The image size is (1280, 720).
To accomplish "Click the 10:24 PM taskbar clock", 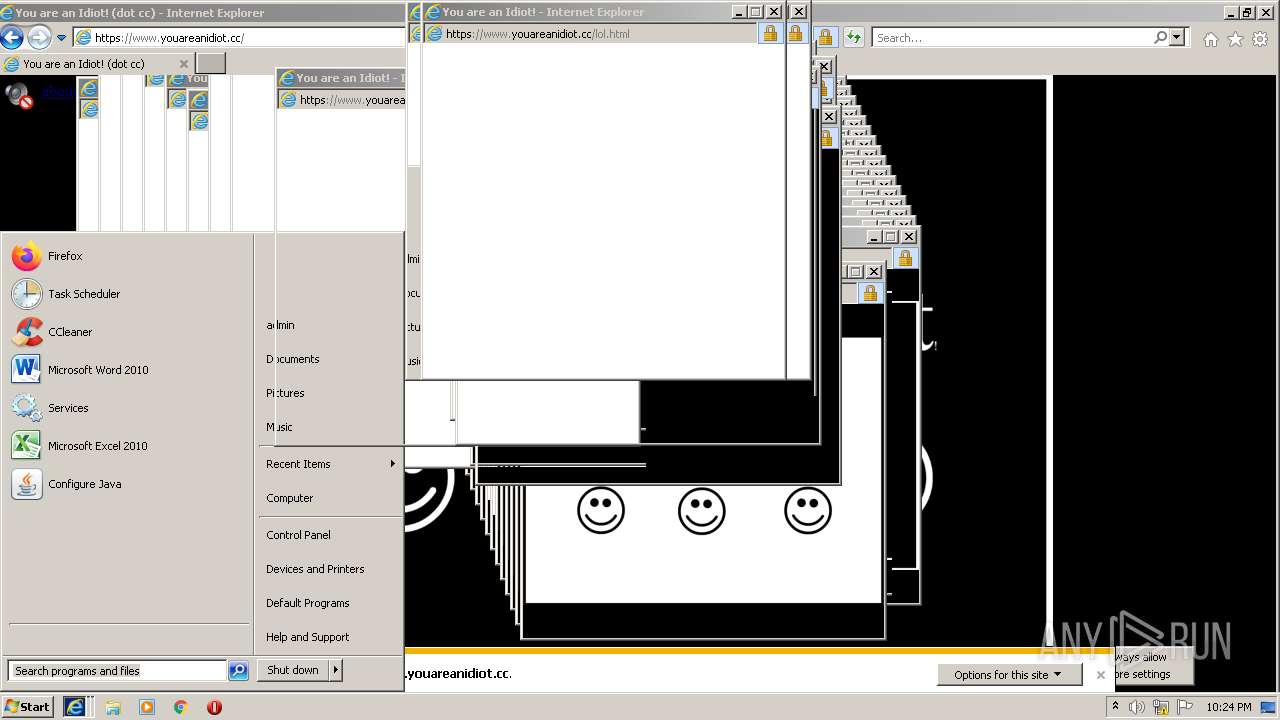I will pyautogui.click(x=1229, y=707).
